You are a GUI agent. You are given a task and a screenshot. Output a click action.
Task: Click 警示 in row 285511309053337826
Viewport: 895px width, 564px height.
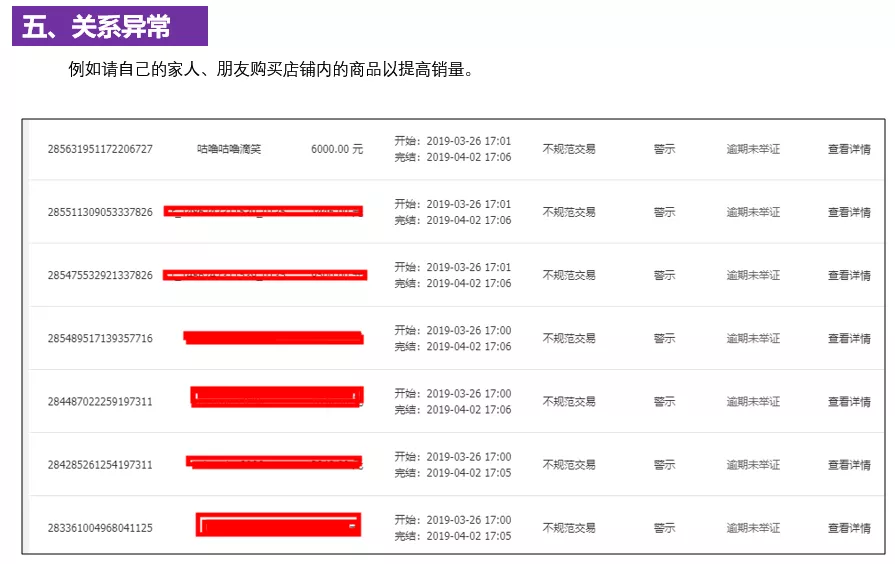click(x=664, y=212)
